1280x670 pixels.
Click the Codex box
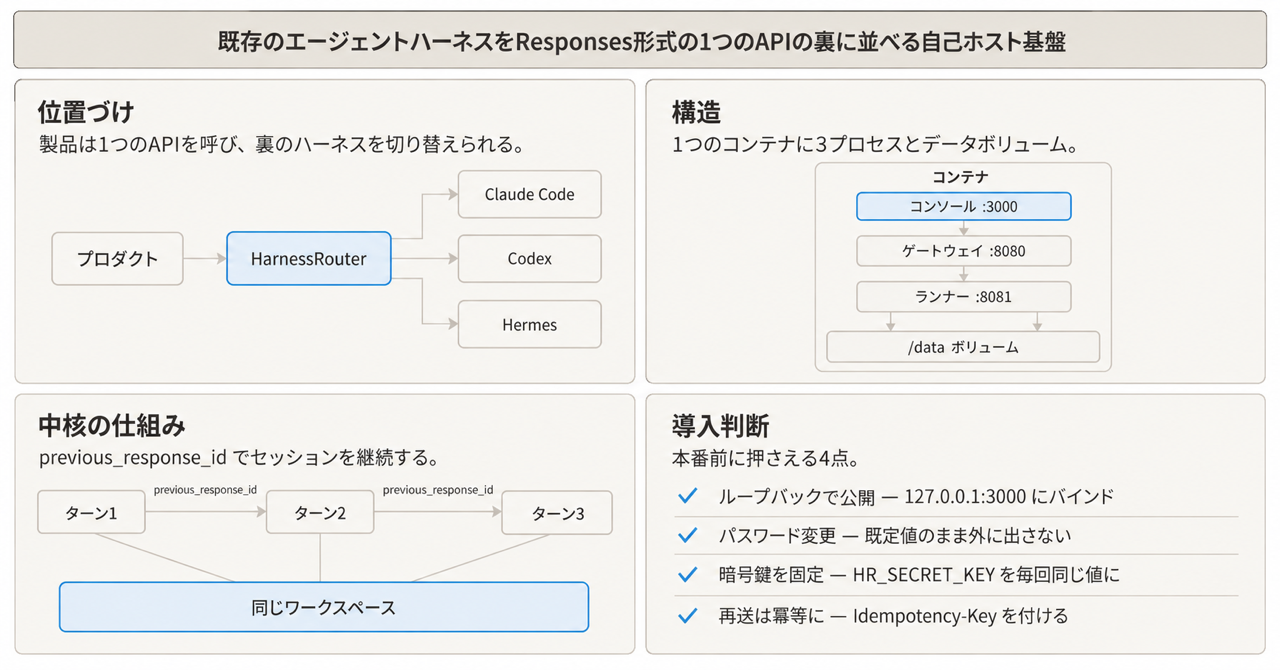[530, 259]
